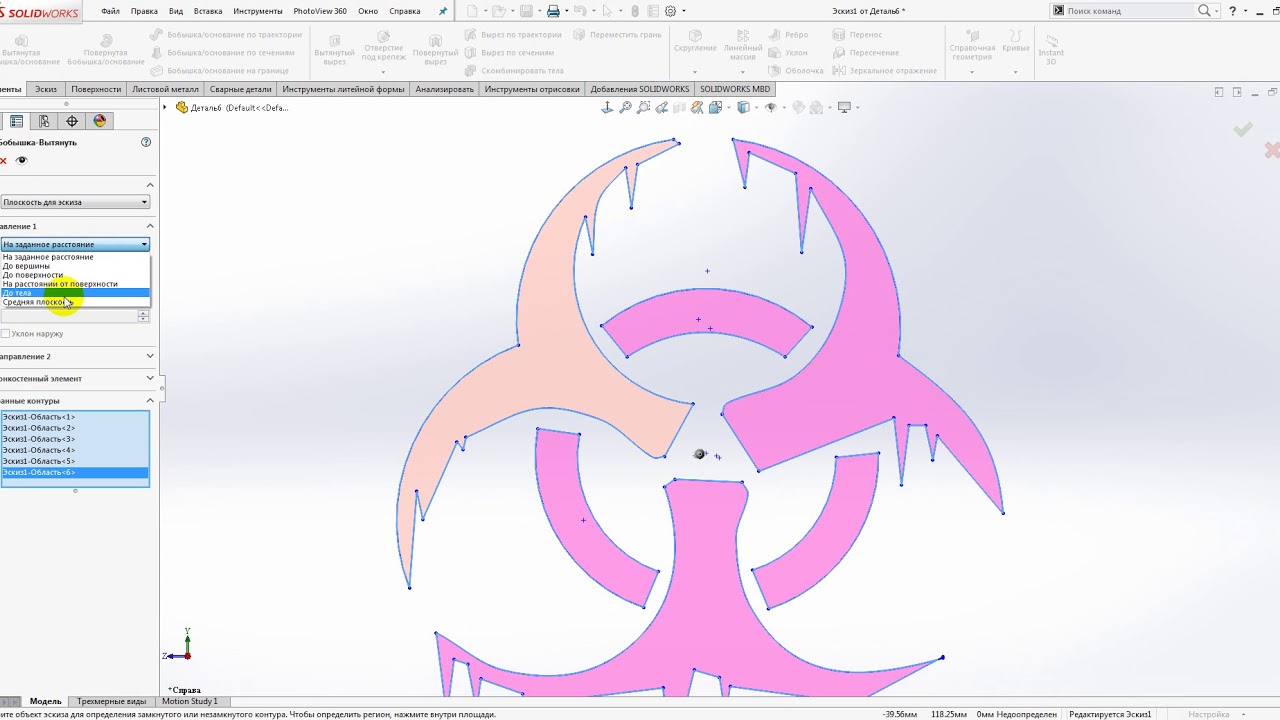This screenshot has height=720, width=1280.
Task: Click the Поиск команд search field
Action: 1130,11
